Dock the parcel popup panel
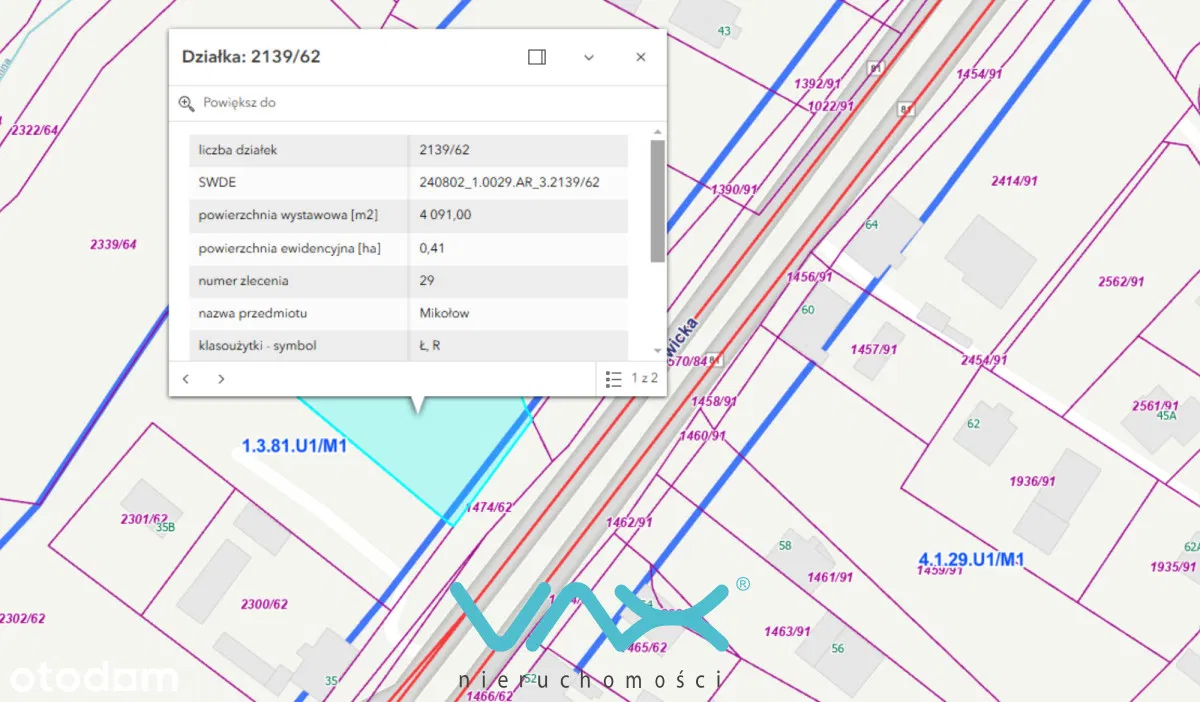 (537, 57)
